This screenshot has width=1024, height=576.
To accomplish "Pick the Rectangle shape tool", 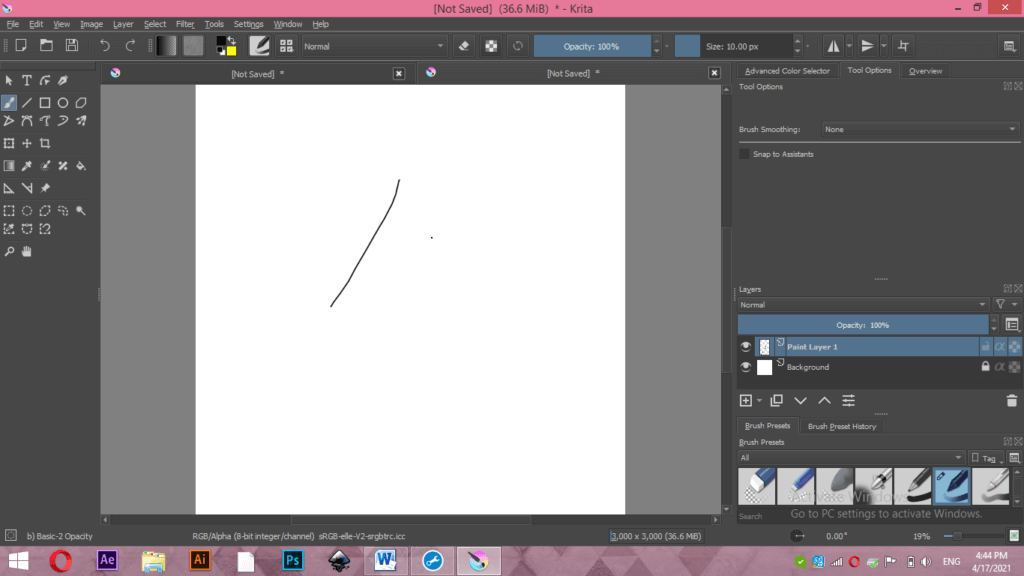I will point(46,103).
